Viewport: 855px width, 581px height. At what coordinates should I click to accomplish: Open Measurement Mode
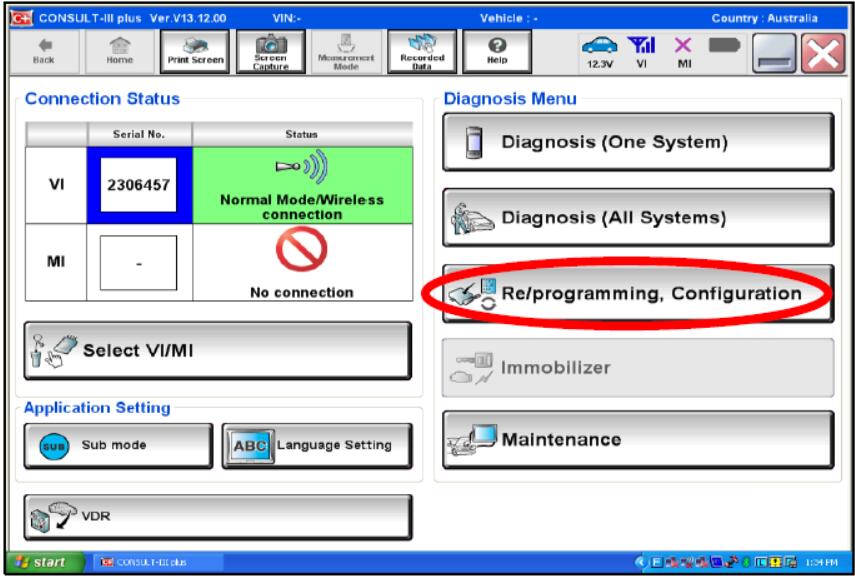346,52
